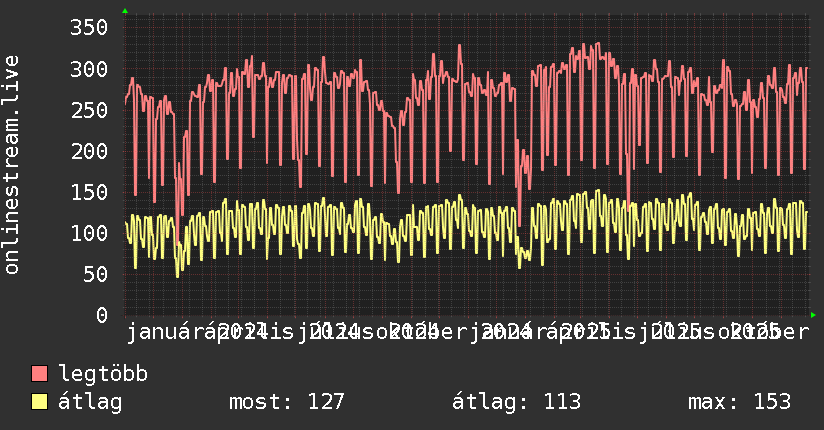Screen dimensions: 824x430
Task: Click the green arrow atop the y-axis
Action: (125, 11)
